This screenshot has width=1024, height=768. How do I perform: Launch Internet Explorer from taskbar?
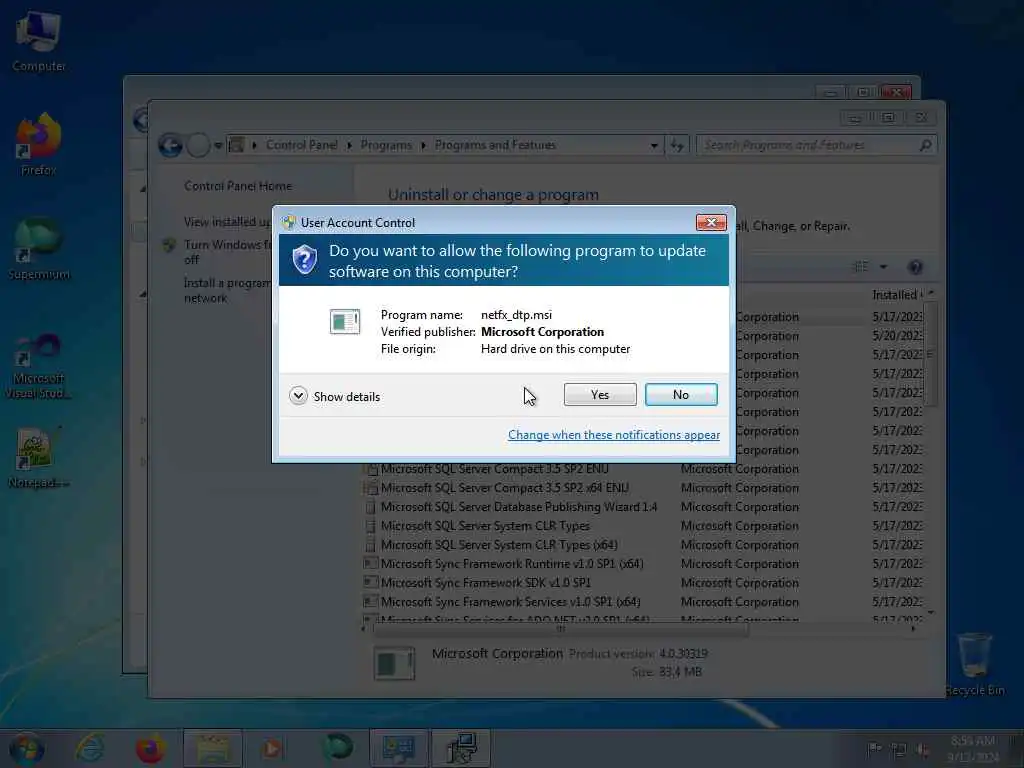click(89, 748)
